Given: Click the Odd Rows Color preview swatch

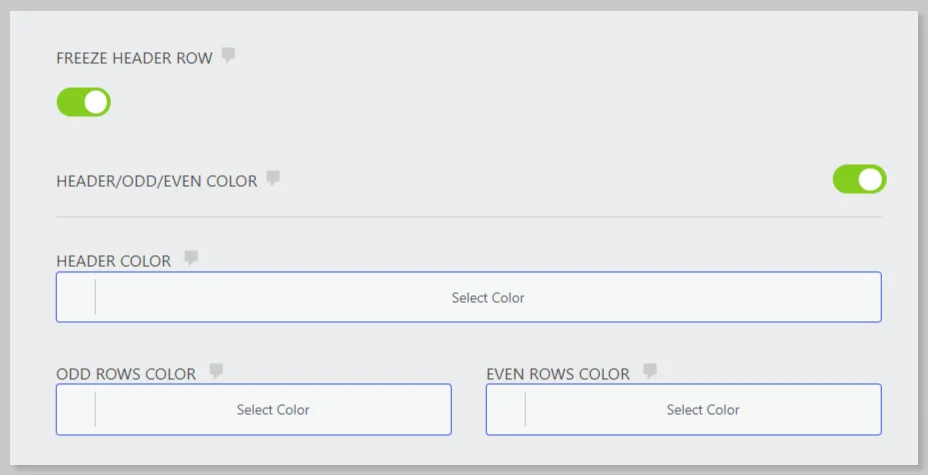Looking at the screenshot, I should click(x=76, y=409).
